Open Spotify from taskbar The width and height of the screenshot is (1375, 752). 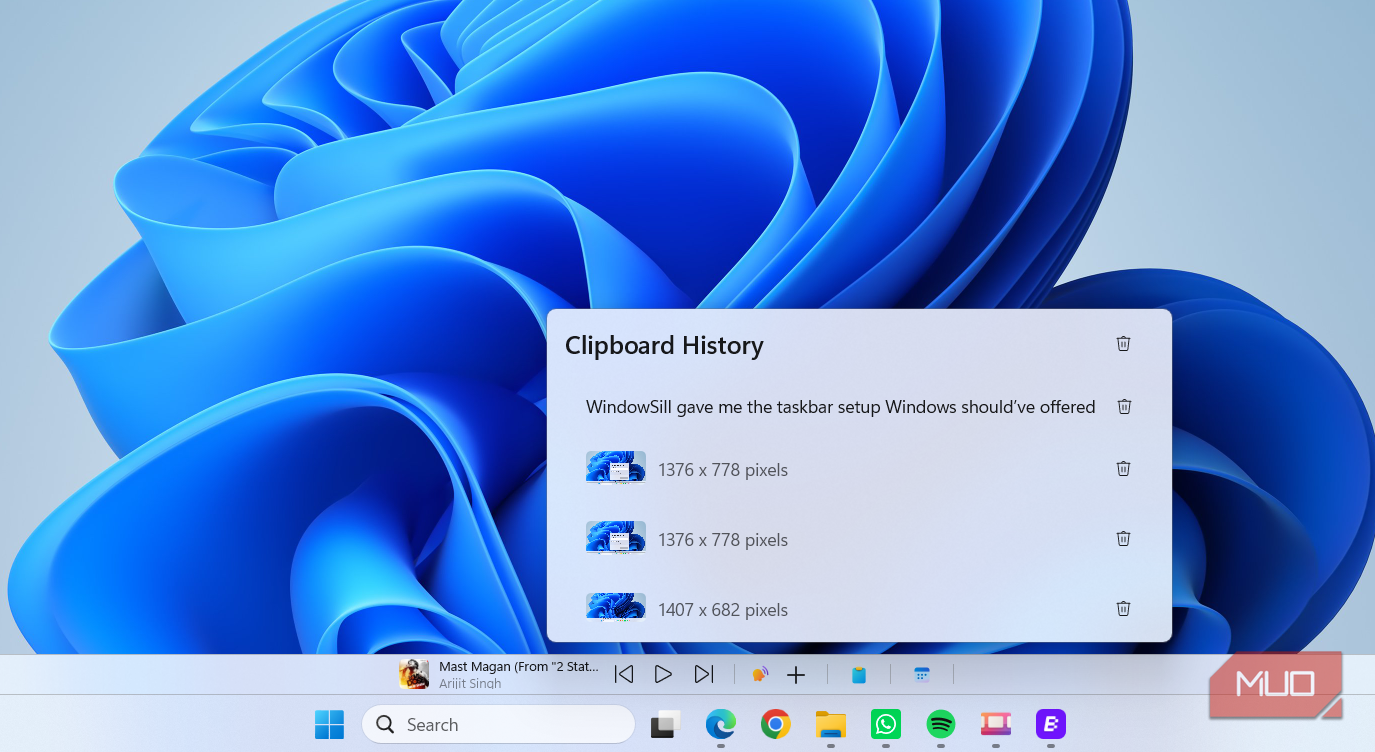[x=941, y=724]
